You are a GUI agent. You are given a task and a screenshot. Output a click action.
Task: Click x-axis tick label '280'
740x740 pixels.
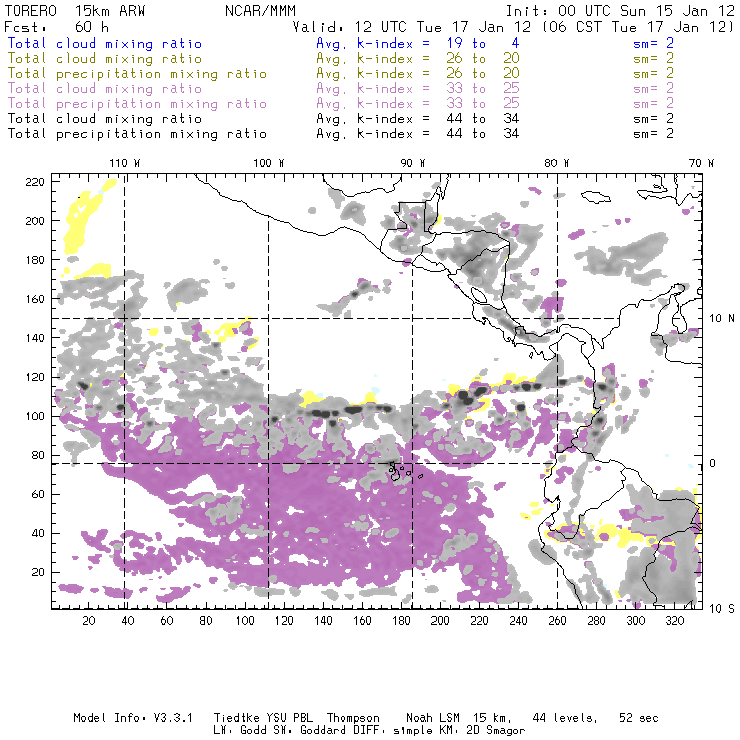[597, 621]
